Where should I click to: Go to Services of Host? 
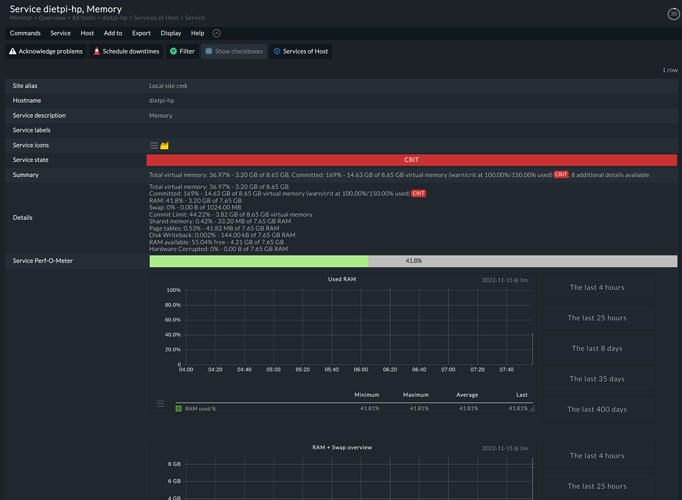(301, 51)
